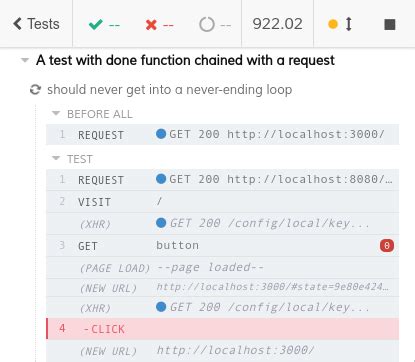Collapse the TEST commands section
This screenshot has width=415, height=362.
(x=56, y=158)
